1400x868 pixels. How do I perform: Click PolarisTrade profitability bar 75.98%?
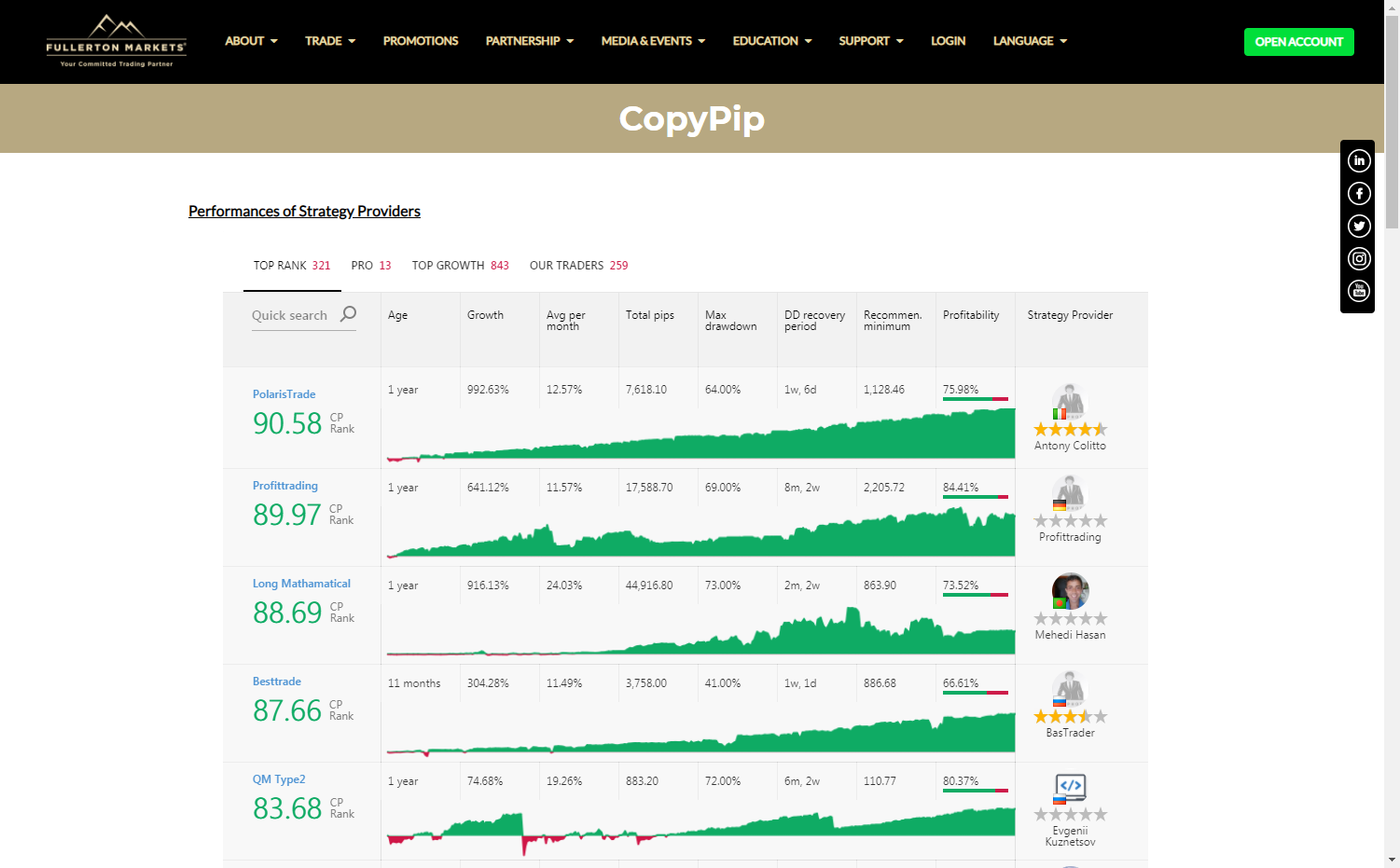tap(976, 399)
